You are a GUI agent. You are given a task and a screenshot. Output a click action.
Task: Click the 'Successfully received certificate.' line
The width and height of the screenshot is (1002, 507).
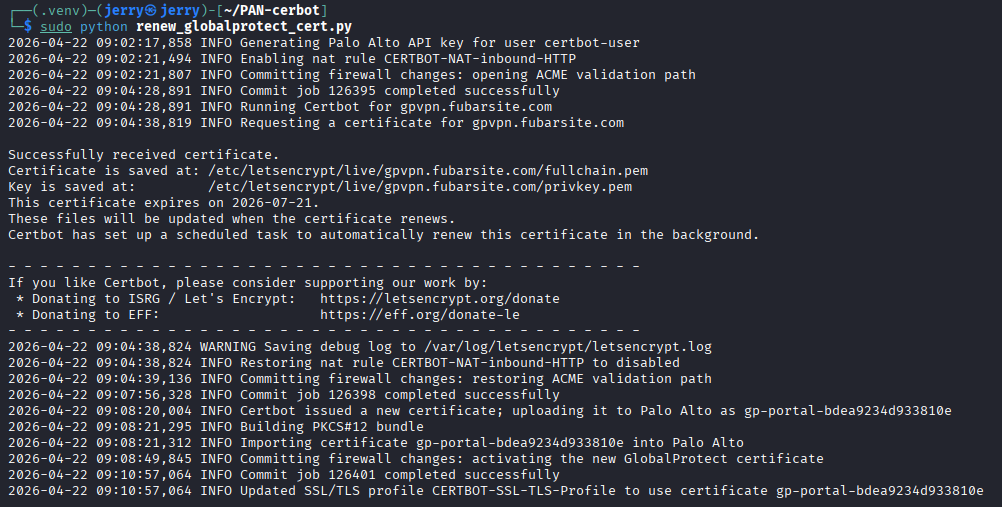click(x=144, y=155)
